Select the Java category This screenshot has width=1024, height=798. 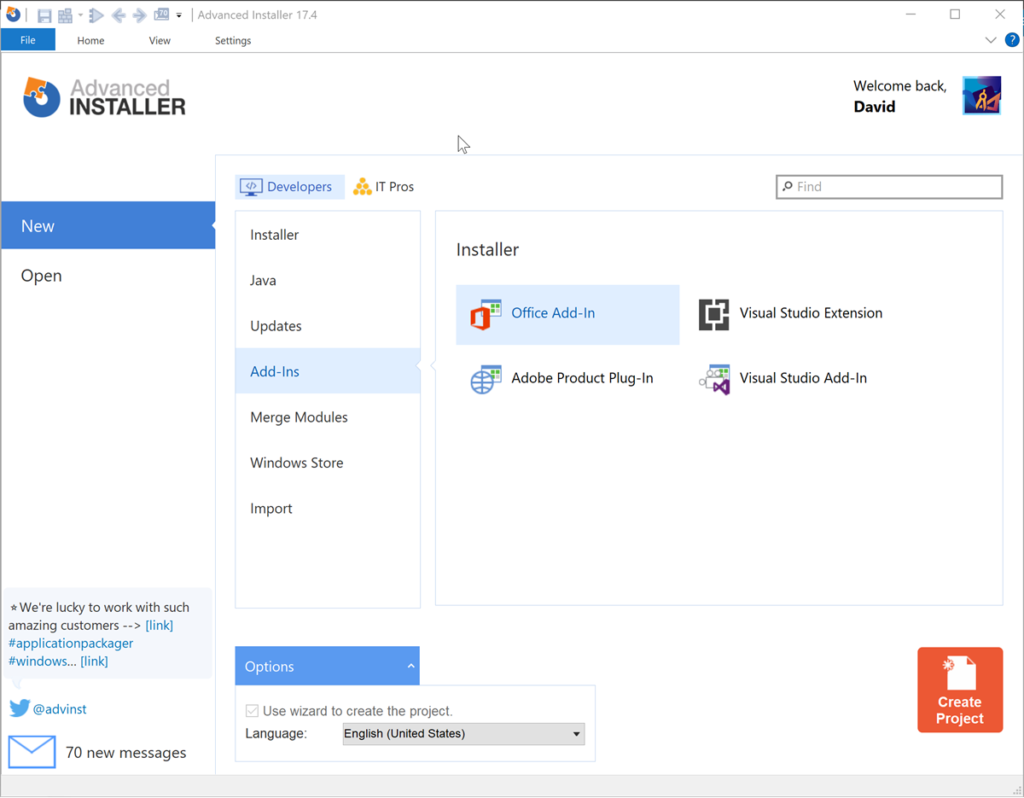click(328, 280)
